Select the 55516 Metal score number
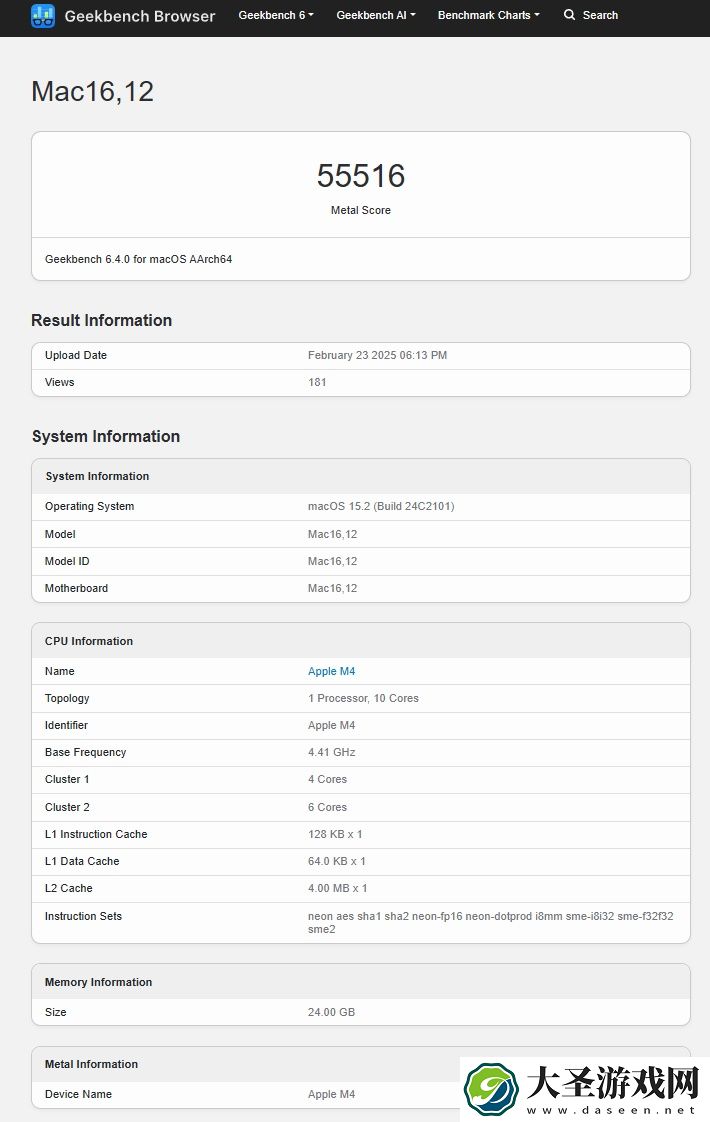This screenshot has width=710, height=1122. coord(361,176)
